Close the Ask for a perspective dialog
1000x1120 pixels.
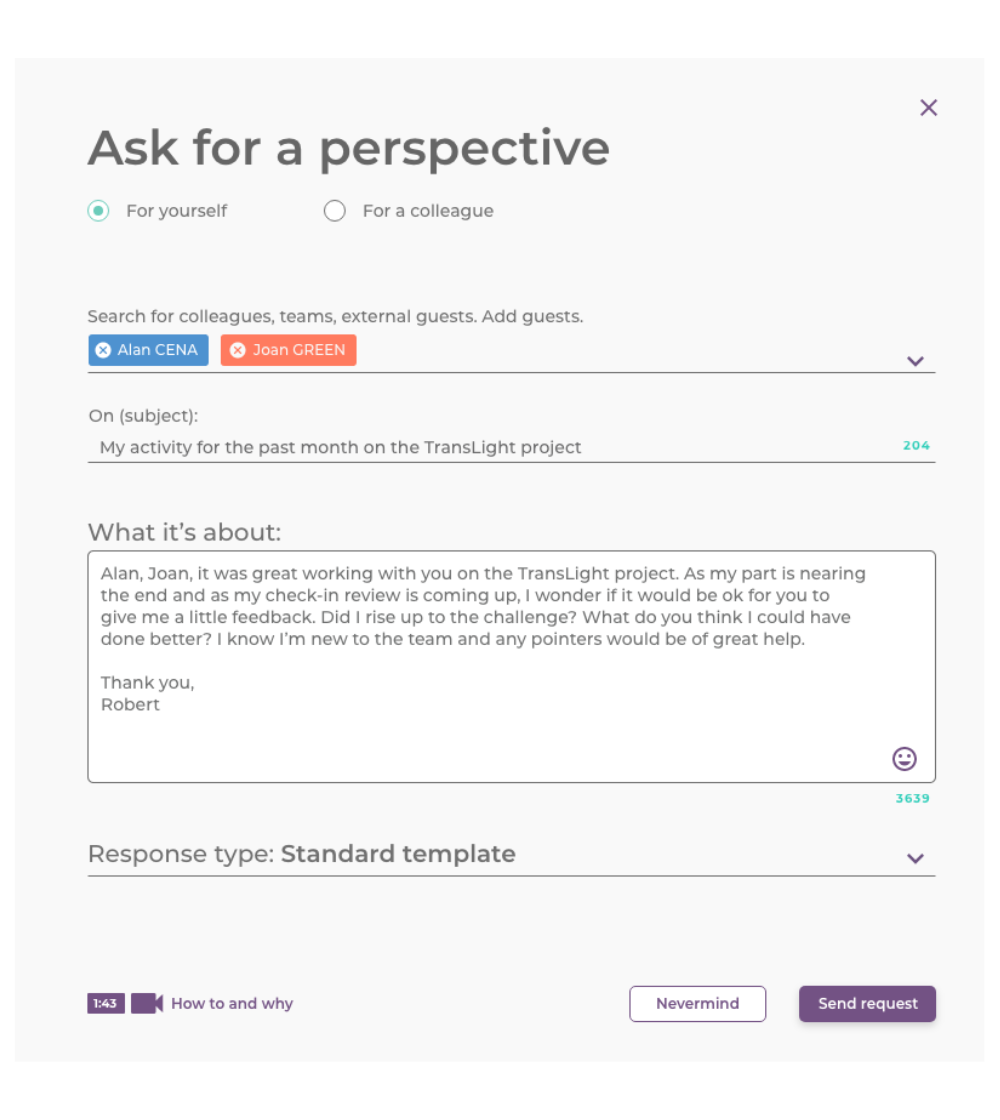(928, 107)
